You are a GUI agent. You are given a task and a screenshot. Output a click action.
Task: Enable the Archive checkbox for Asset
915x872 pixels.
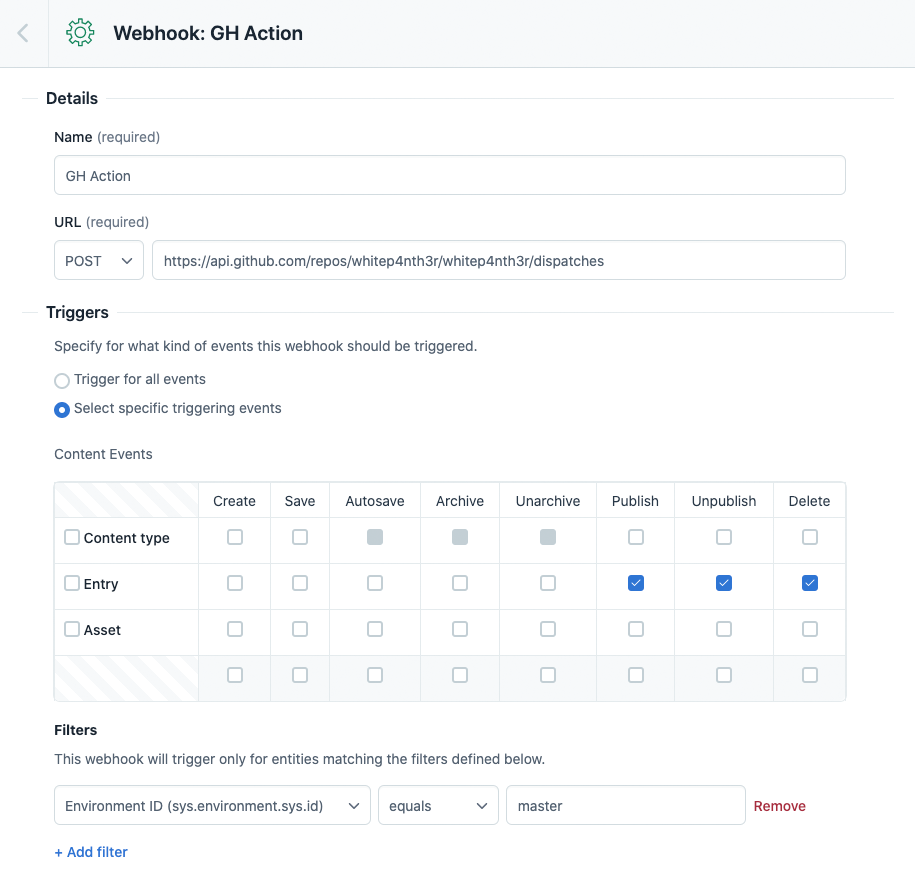(459, 629)
